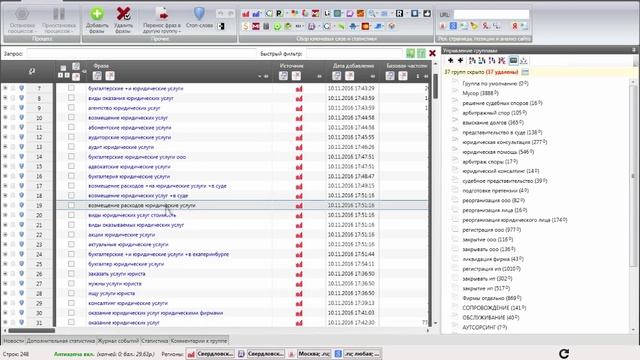Click the blue bars statistics collection icon
Image resolution: width=640 pixels, height=360 pixels.
256,14
